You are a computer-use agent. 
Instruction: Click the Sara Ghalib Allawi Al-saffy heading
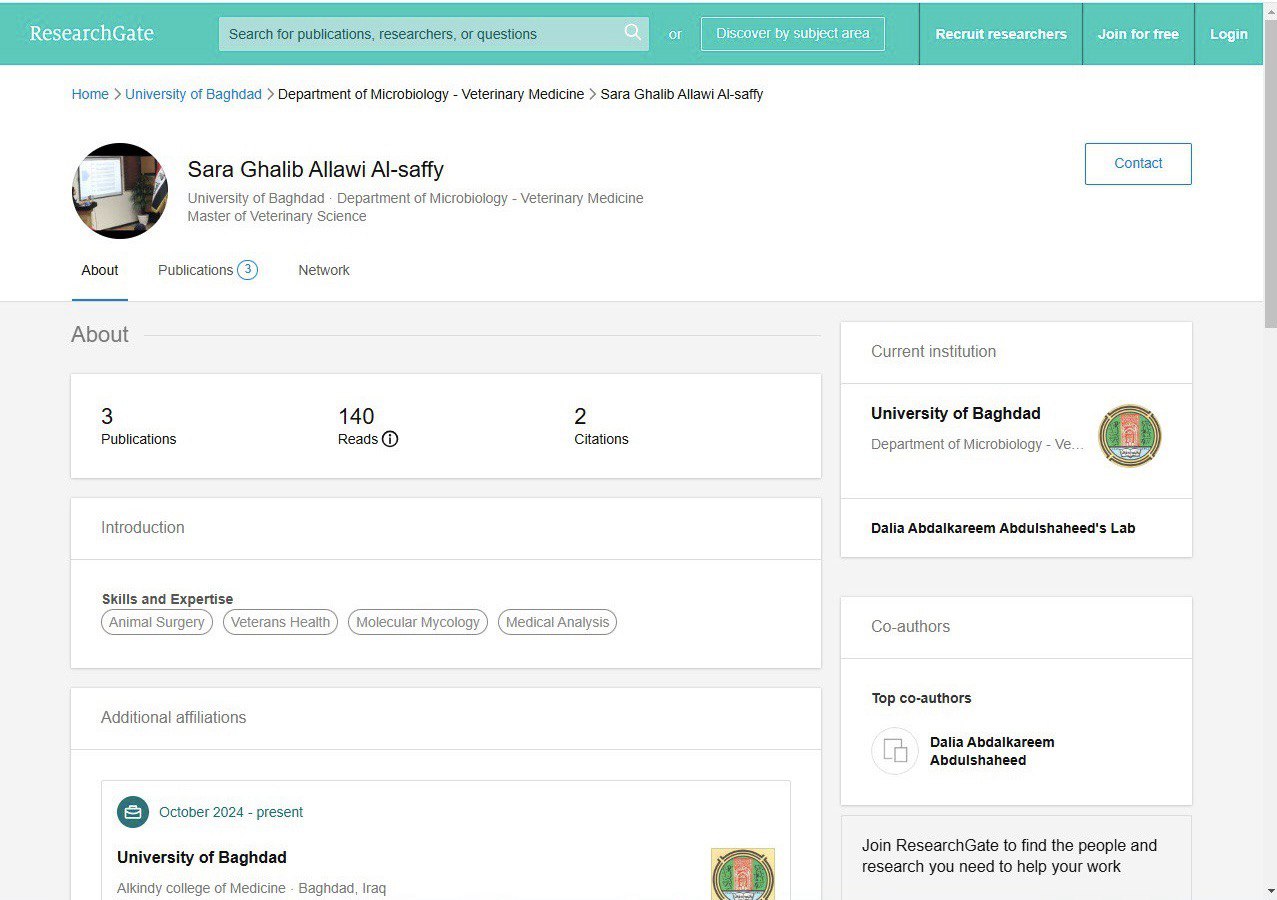point(316,169)
